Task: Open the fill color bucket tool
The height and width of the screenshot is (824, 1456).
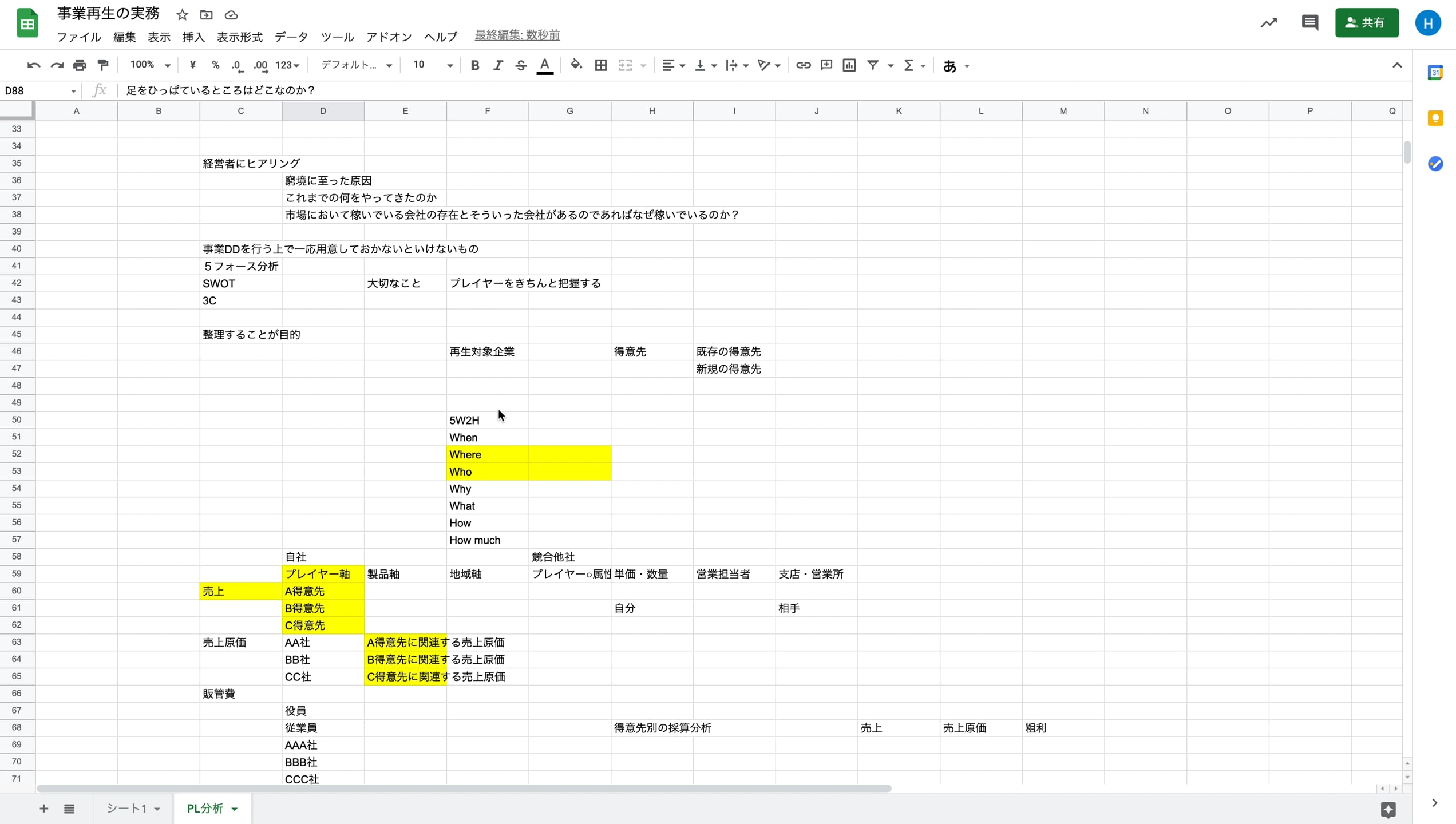Action: click(576, 65)
